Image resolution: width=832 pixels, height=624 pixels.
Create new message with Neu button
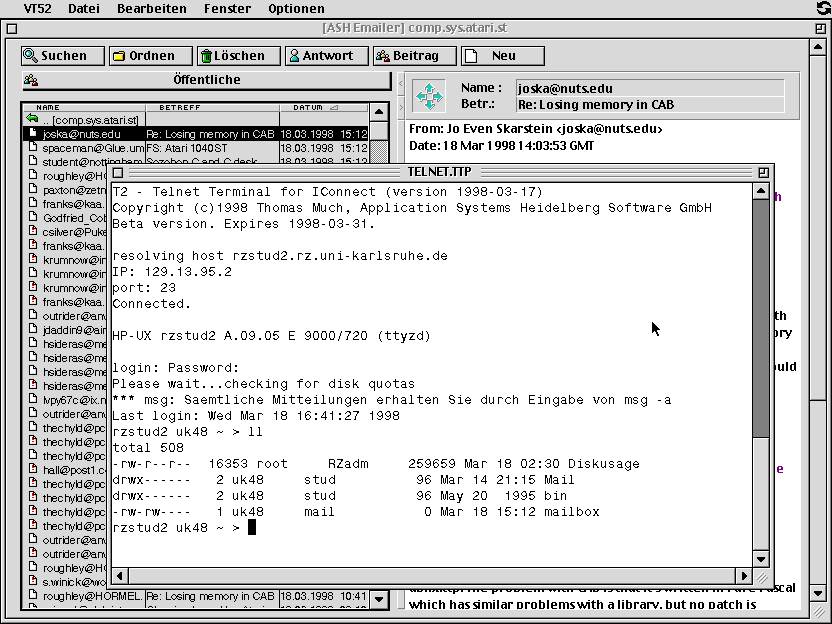pyautogui.click(x=502, y=56)
